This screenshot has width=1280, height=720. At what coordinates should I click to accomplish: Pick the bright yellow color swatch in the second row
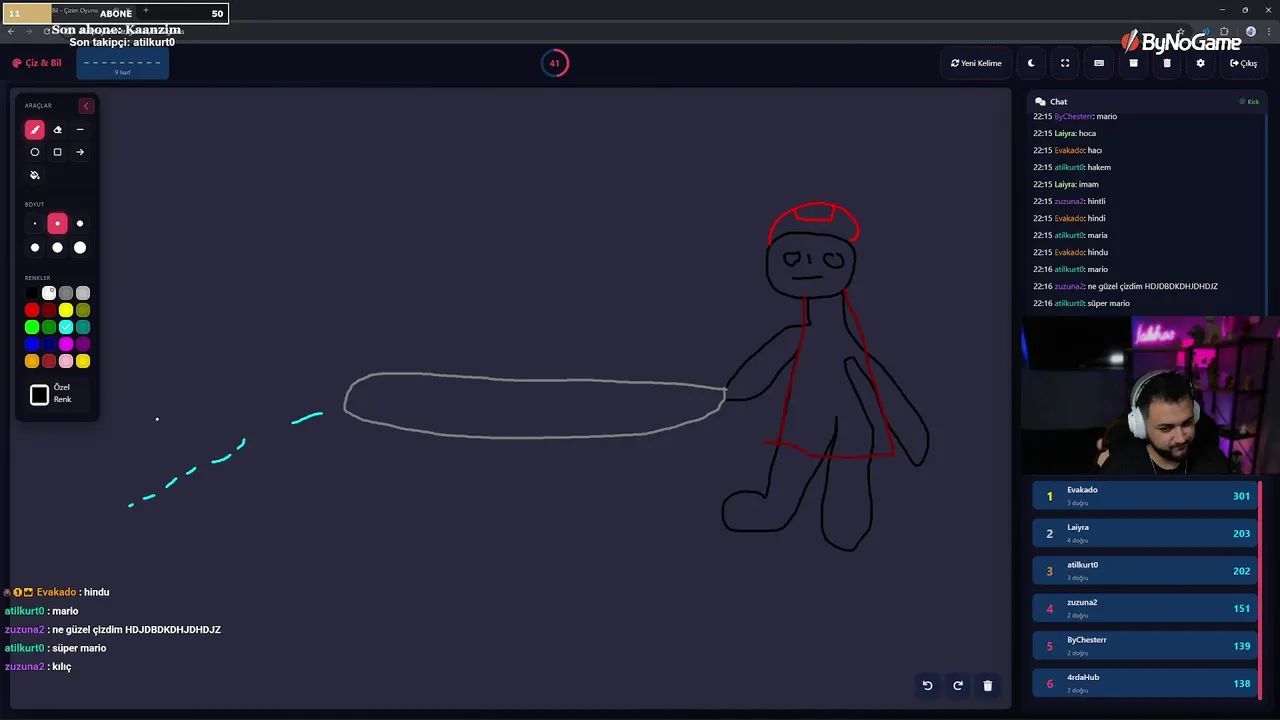(66, 310)
